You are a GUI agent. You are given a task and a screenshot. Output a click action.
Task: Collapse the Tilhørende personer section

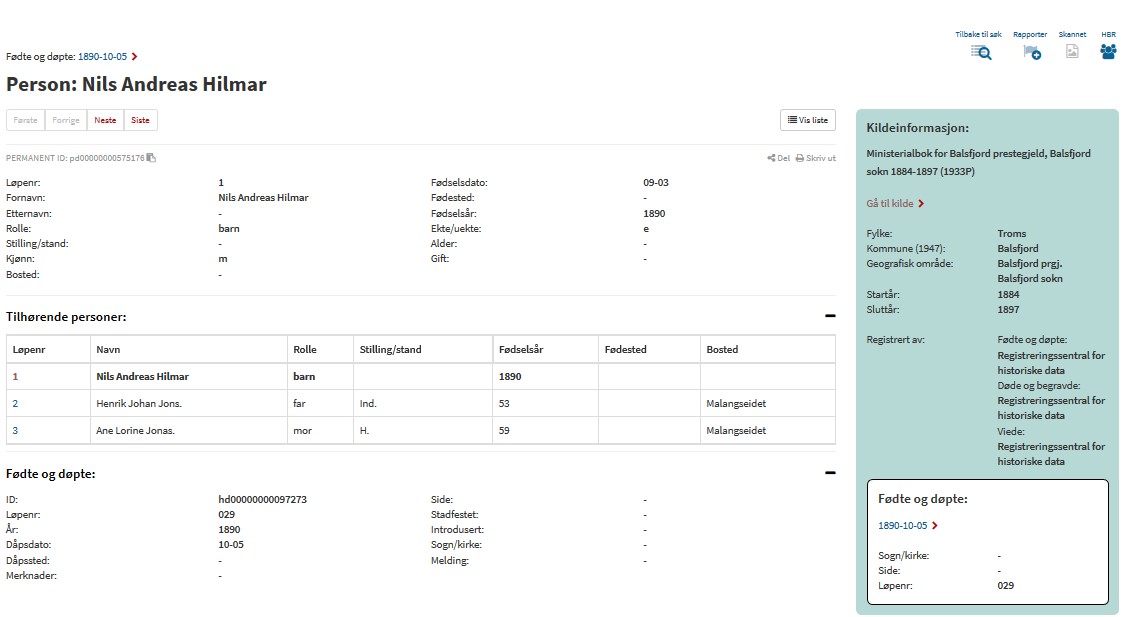coord(829,316)
